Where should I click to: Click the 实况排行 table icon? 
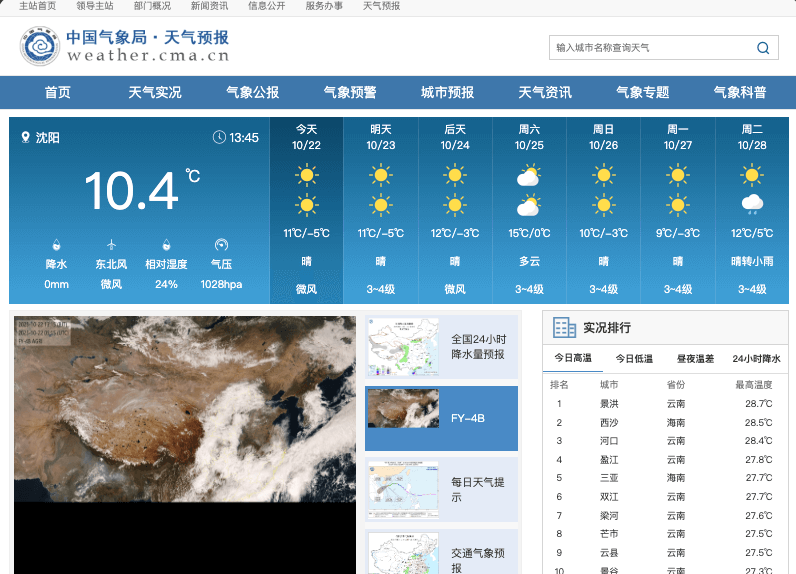coord(564,328)
